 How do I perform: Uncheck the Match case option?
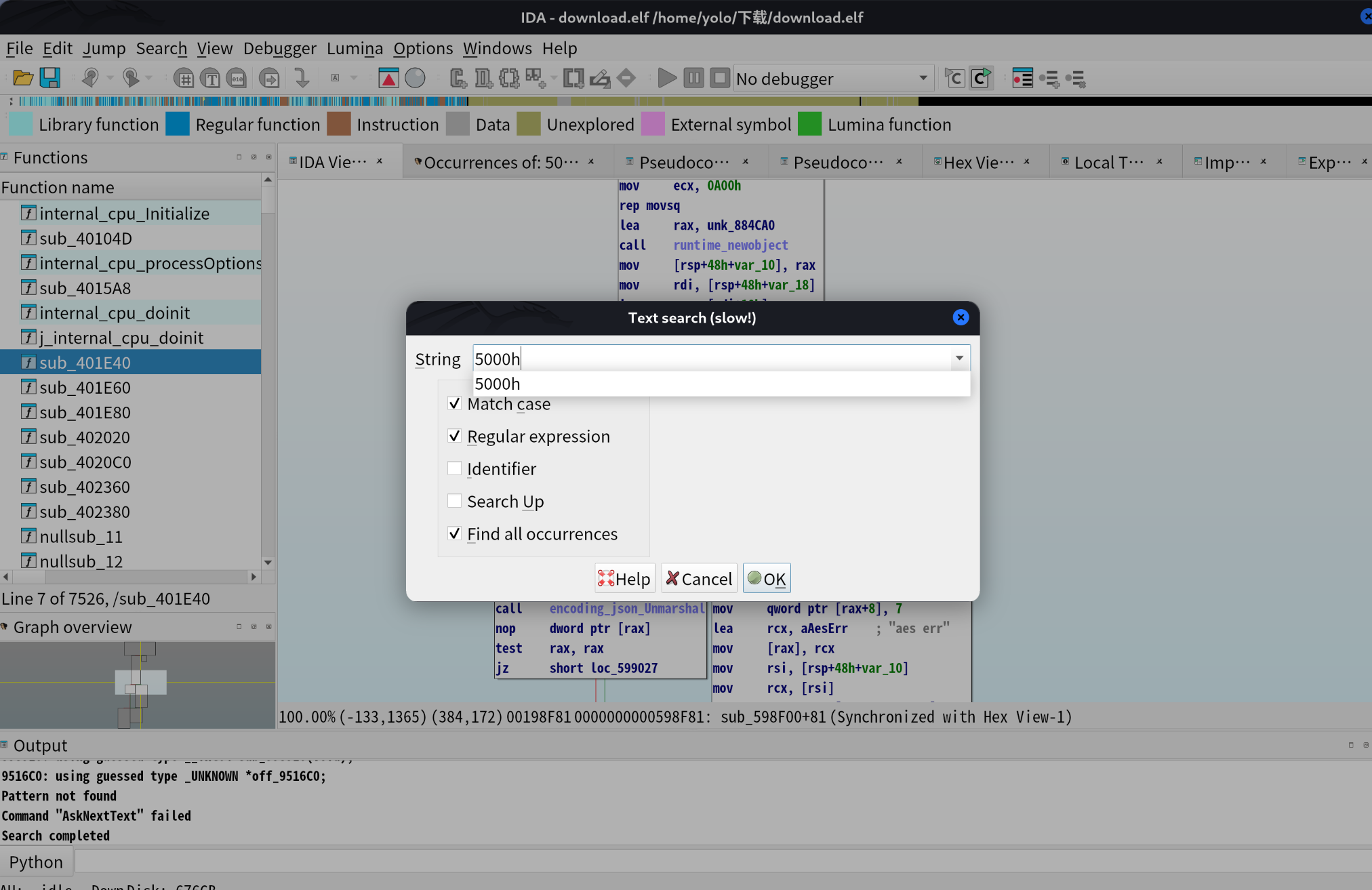click(455, 403)
